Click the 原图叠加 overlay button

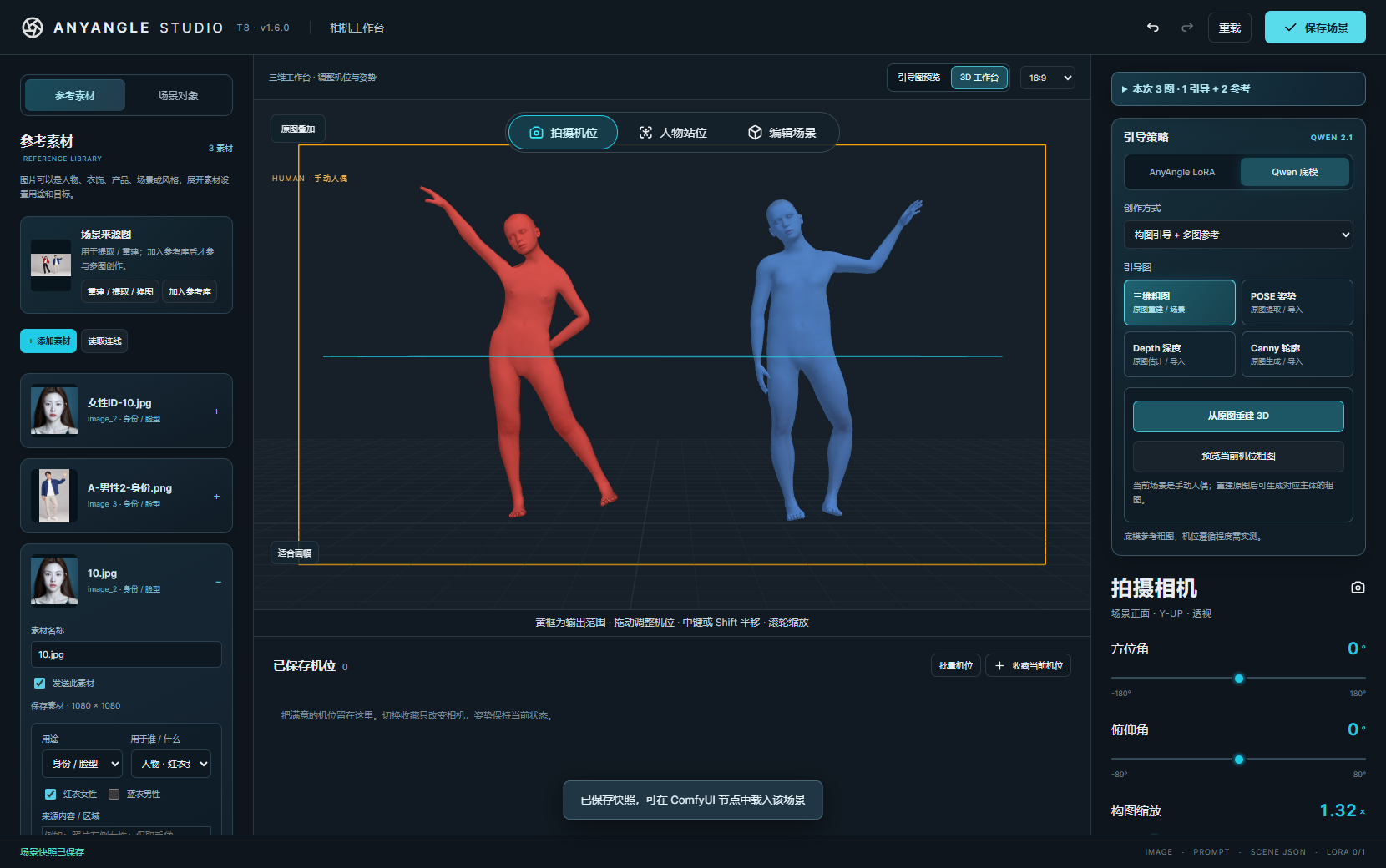coord(298,129)
